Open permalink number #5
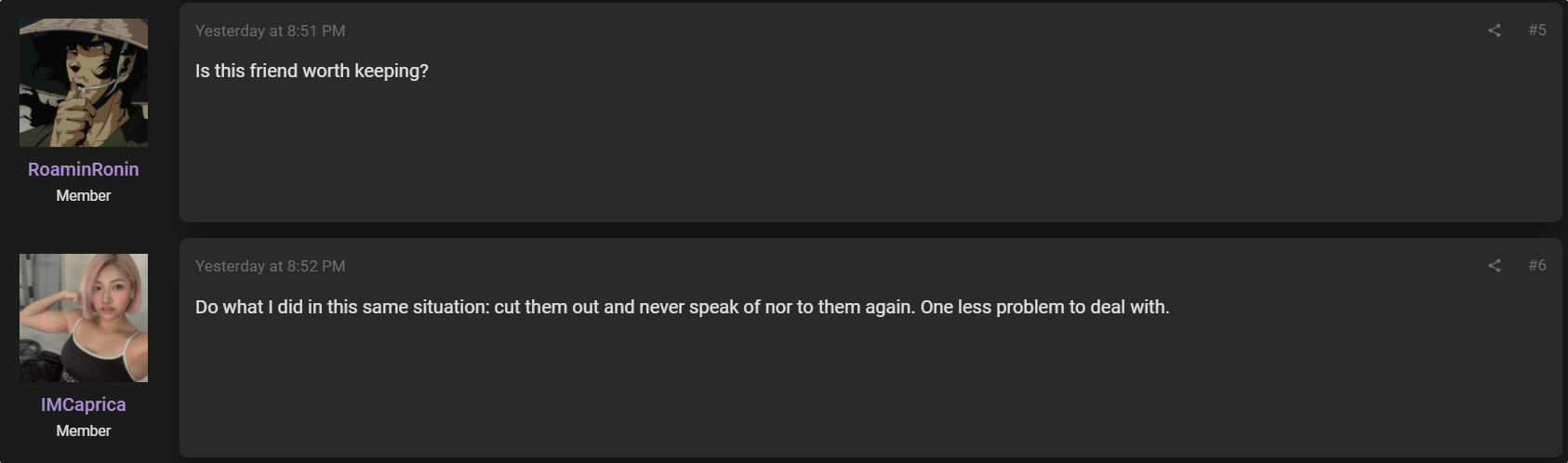 click(1537, 31)
